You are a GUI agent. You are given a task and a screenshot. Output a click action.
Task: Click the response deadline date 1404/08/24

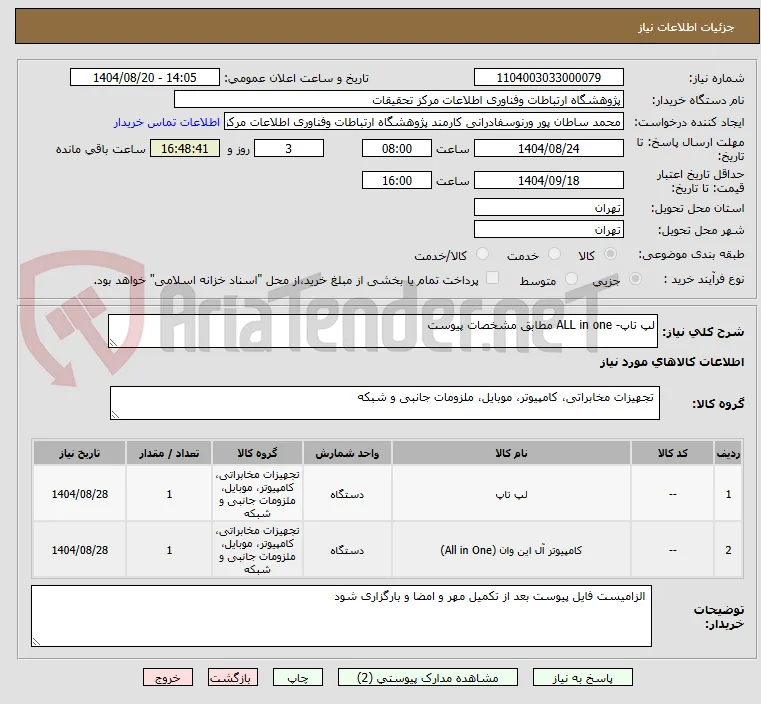(x=548, y=148)
